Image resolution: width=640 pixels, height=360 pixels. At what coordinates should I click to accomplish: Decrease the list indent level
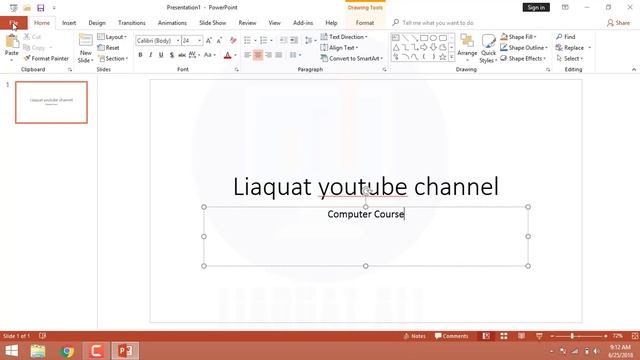click(x=283, y=40)
